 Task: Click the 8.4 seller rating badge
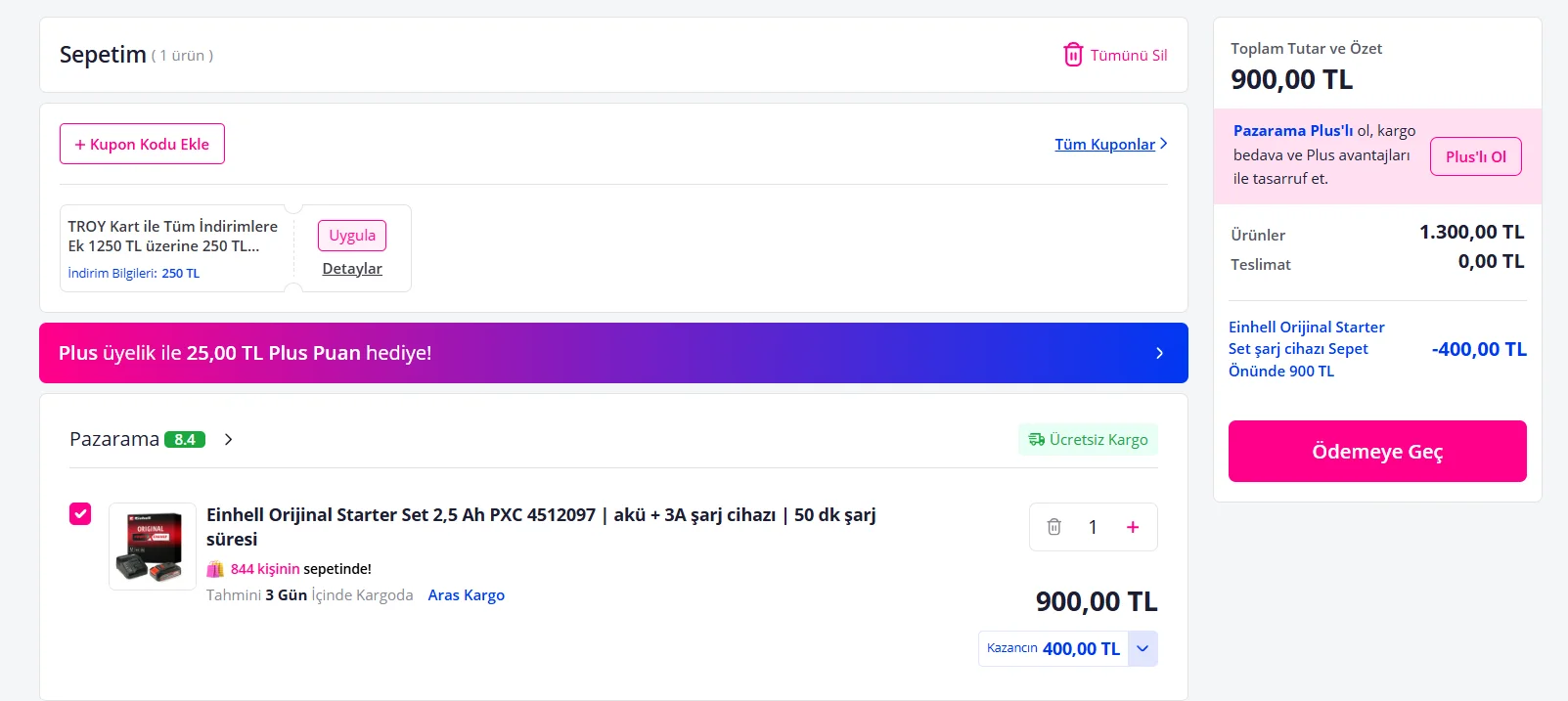click(x=185, y=440)
